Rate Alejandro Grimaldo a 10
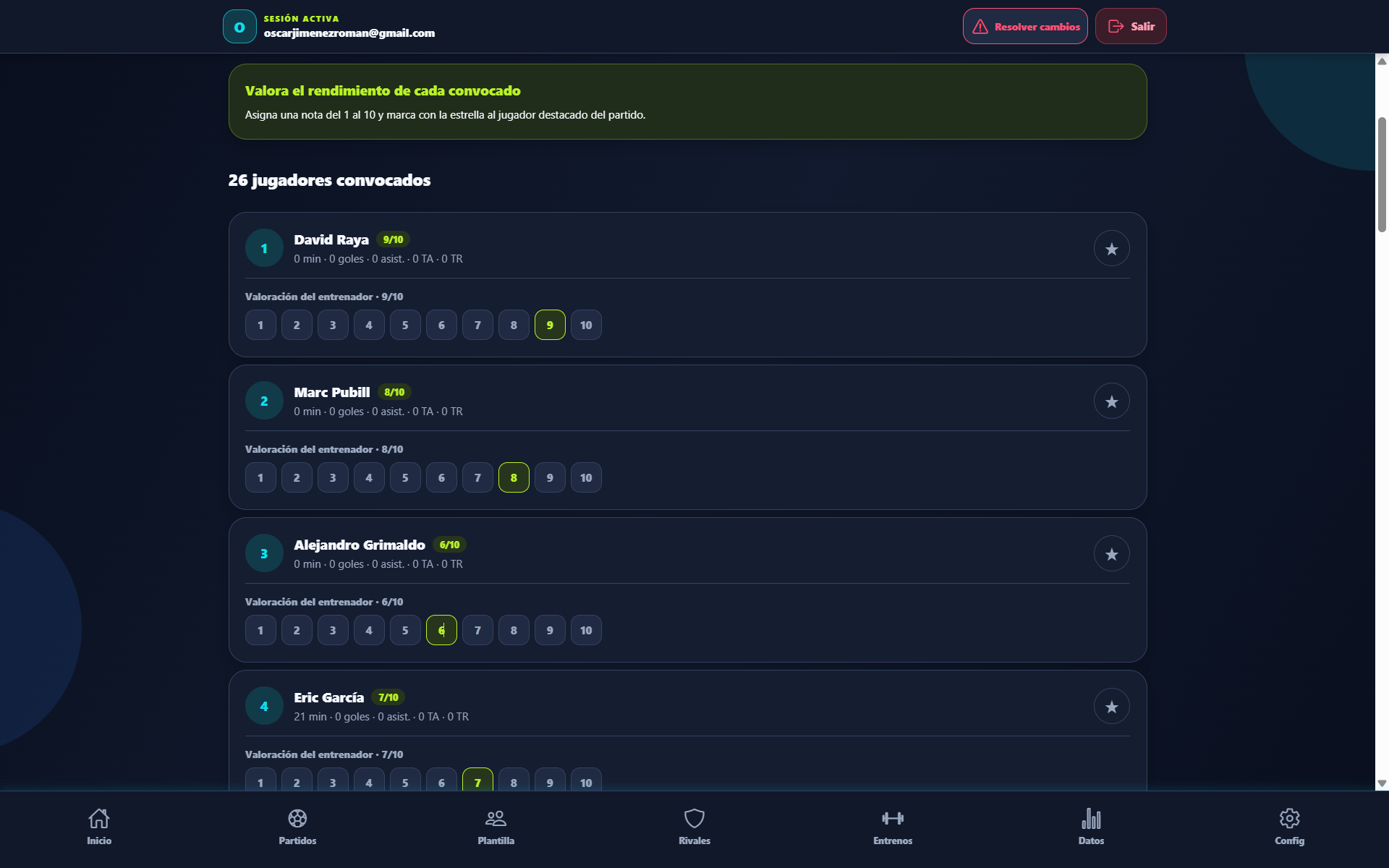 586,630
